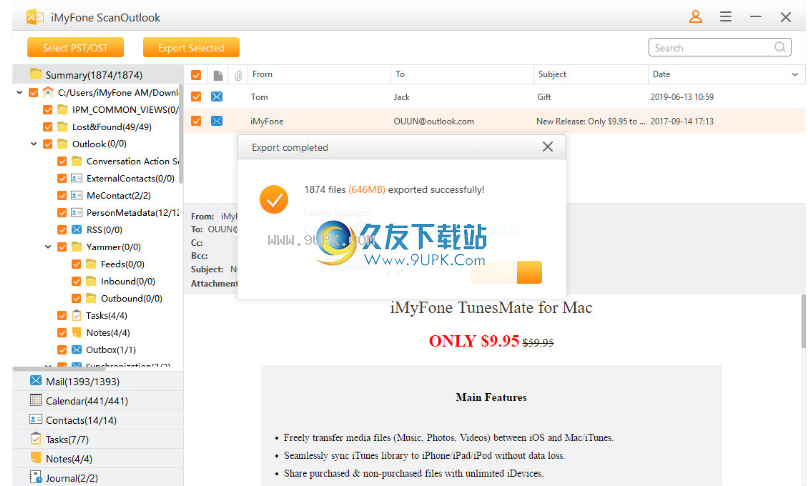Click the mail icon in iMyFone's row

click(x=217, y=121)
